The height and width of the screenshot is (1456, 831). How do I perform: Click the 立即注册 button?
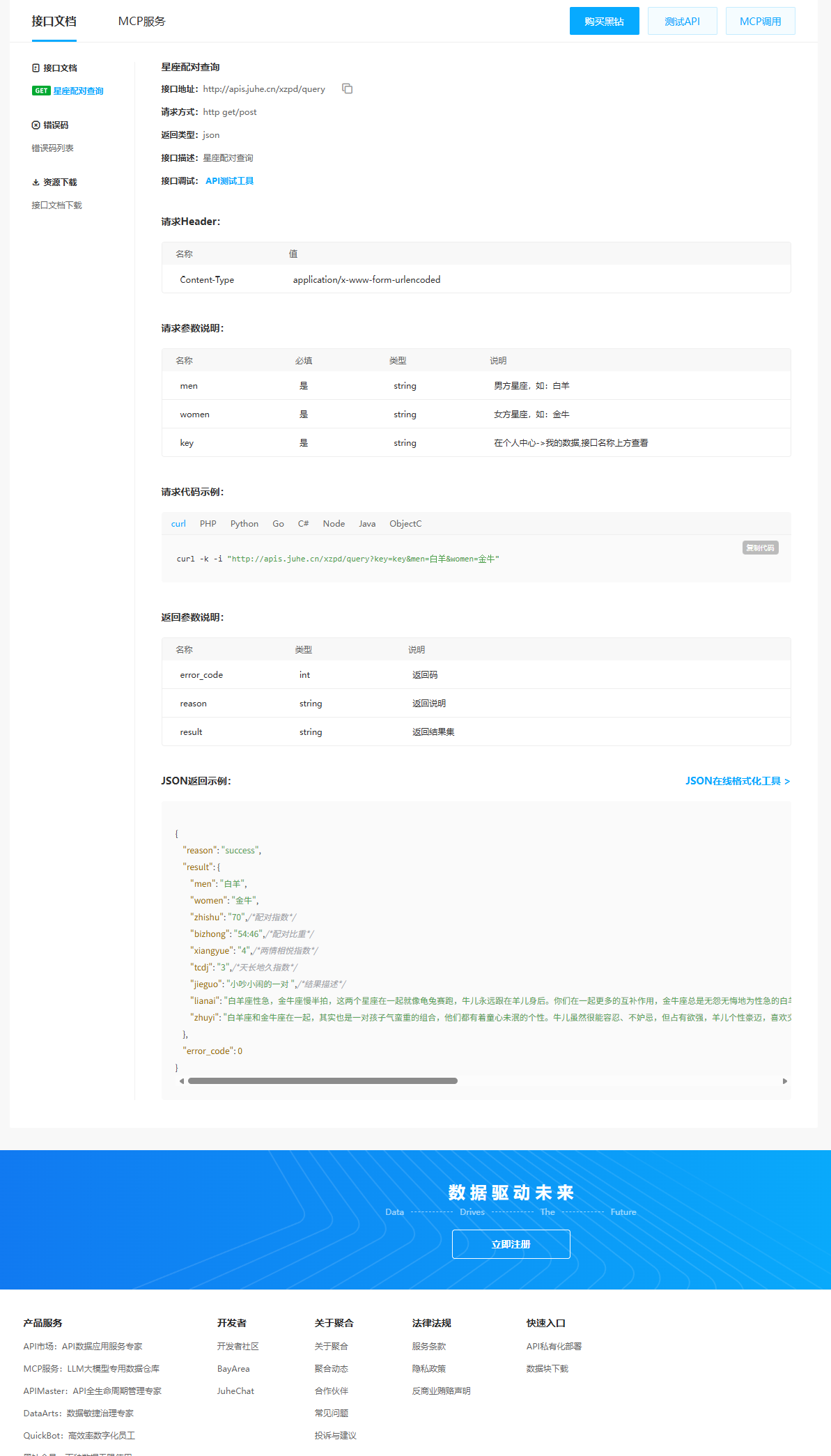click(x=511, y=1244)
